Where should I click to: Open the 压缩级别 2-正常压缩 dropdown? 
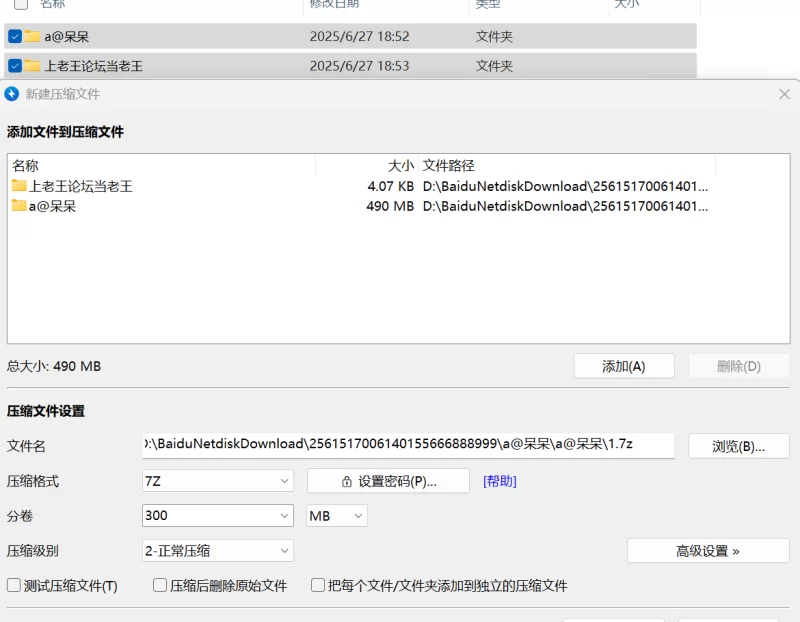coord(218,551)
